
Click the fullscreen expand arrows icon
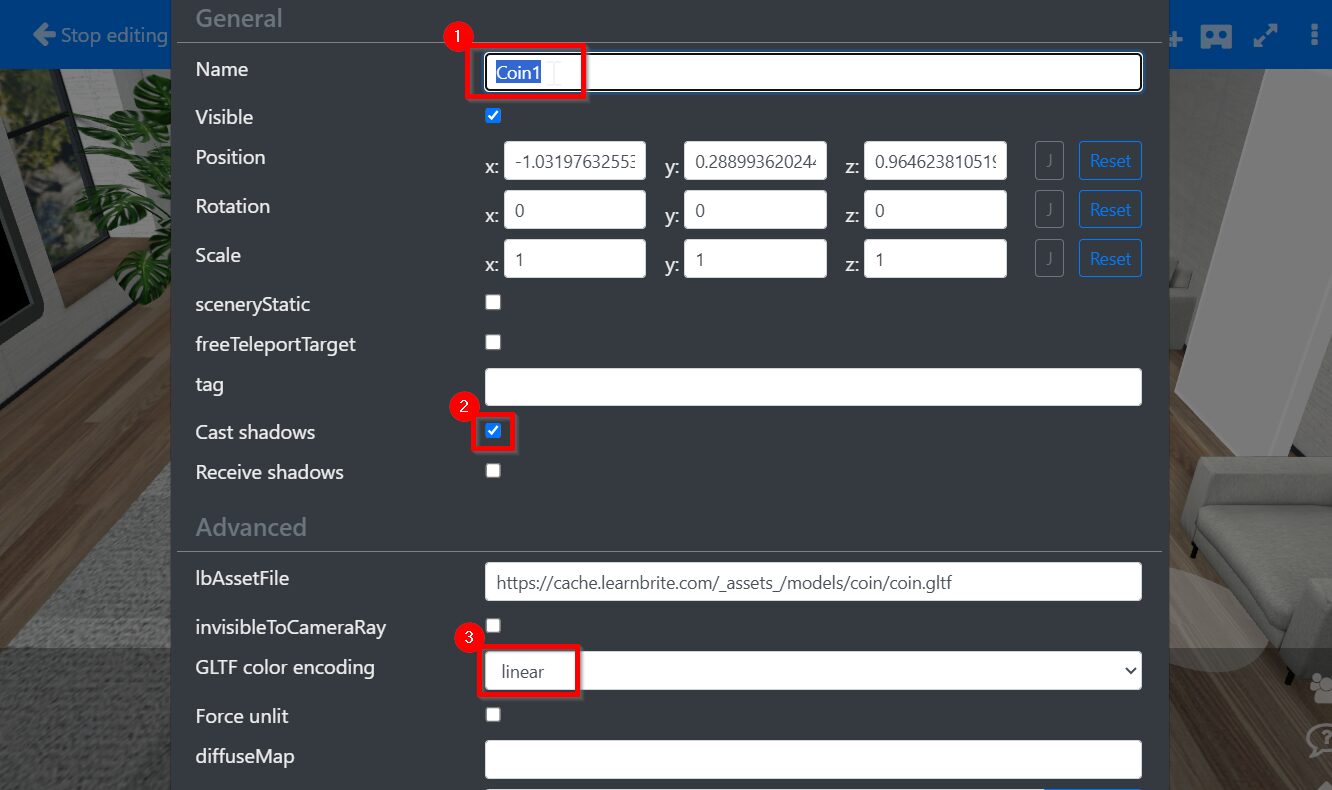tap(1265, 36)
